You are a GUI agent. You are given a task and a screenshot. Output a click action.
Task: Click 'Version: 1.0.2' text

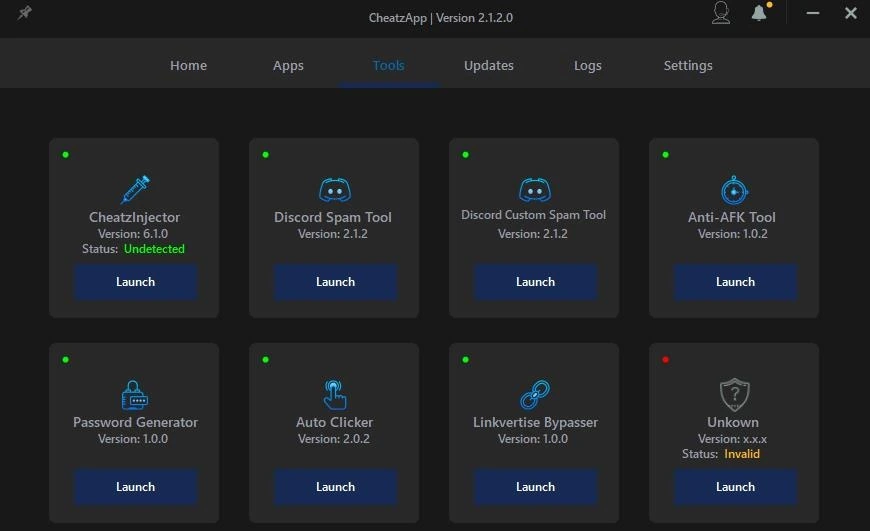(732, 234)
